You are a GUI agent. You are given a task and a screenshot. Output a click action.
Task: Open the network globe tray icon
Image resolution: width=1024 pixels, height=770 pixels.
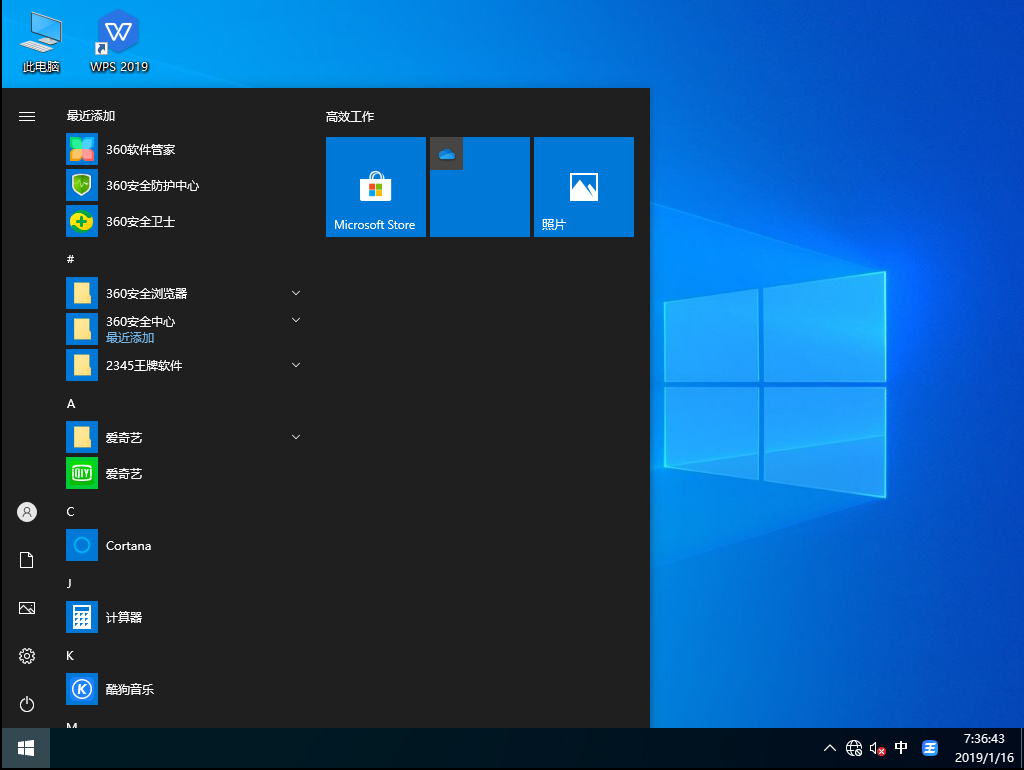[x=854, y=748]
